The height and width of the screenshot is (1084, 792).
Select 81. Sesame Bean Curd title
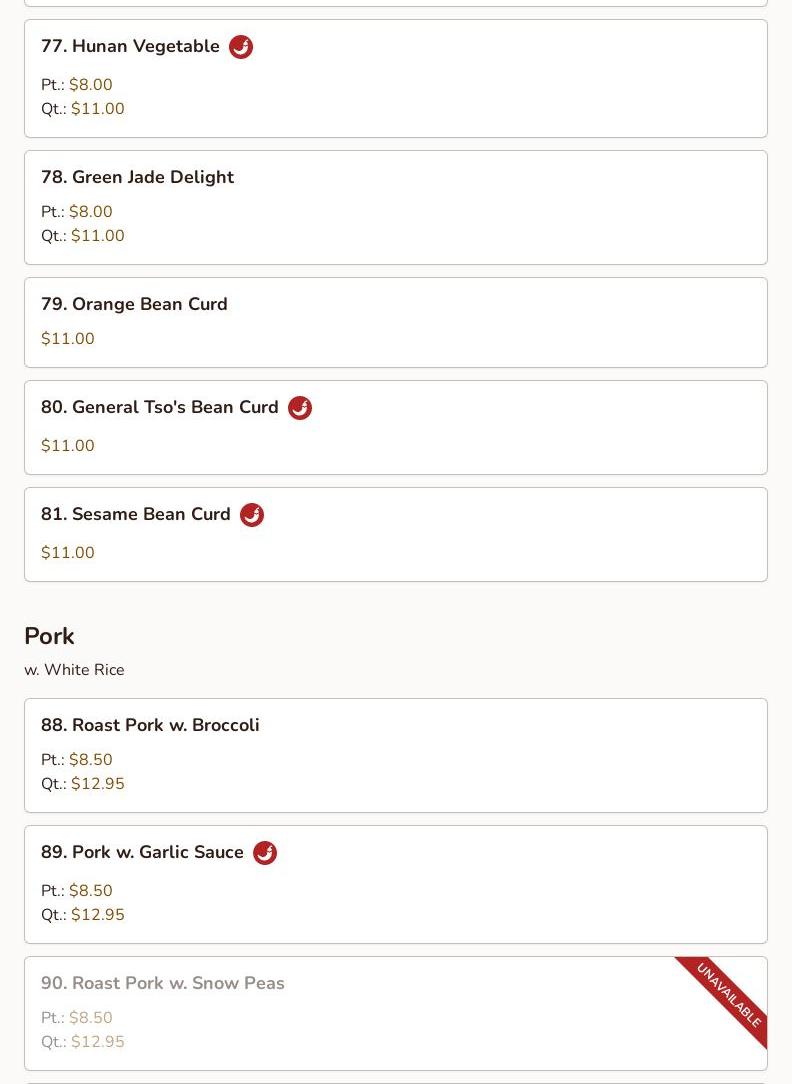tap(136, 515)
